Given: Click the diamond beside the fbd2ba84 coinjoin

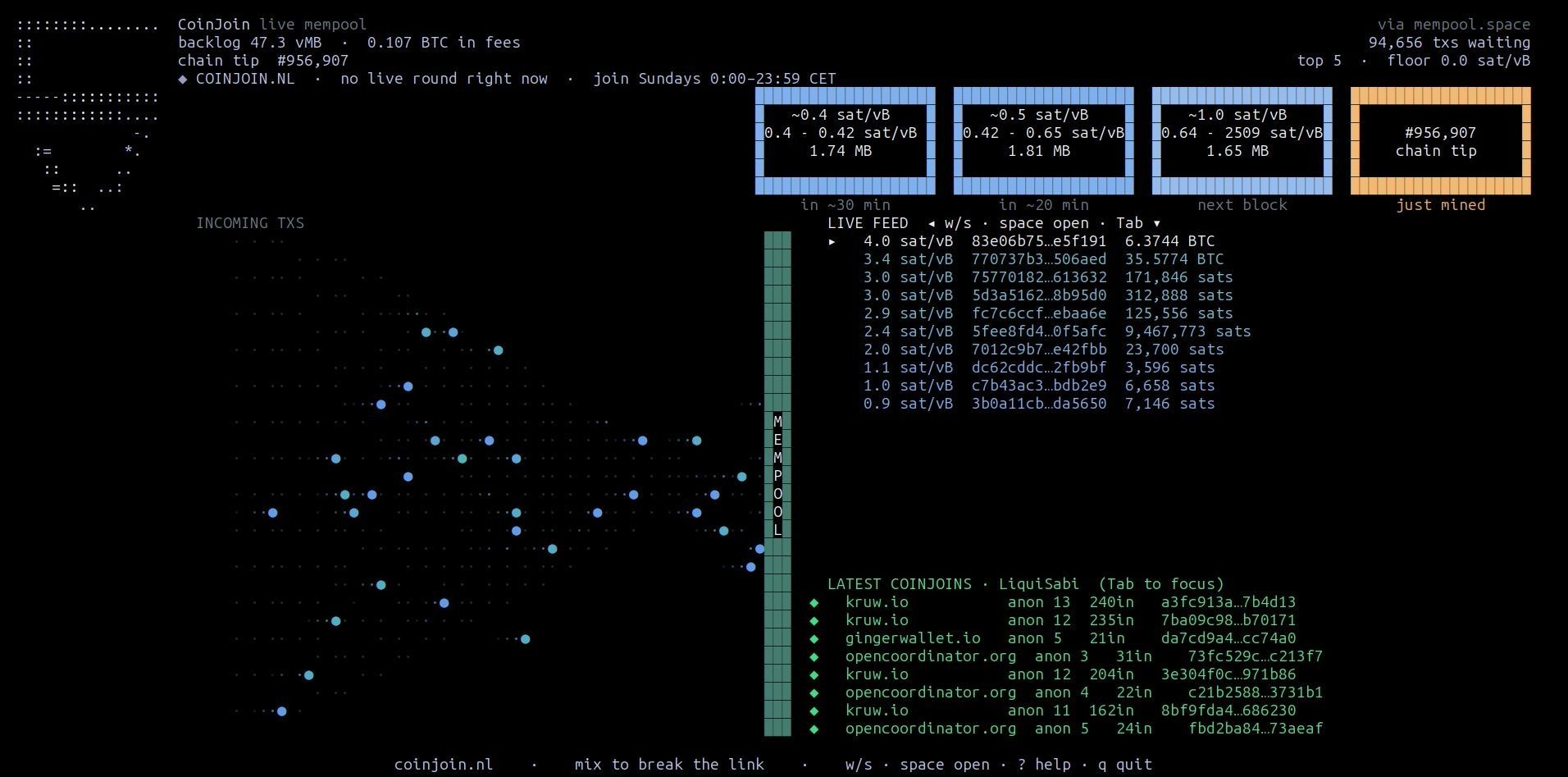Looking at the screenshot, I should [814, 729].
